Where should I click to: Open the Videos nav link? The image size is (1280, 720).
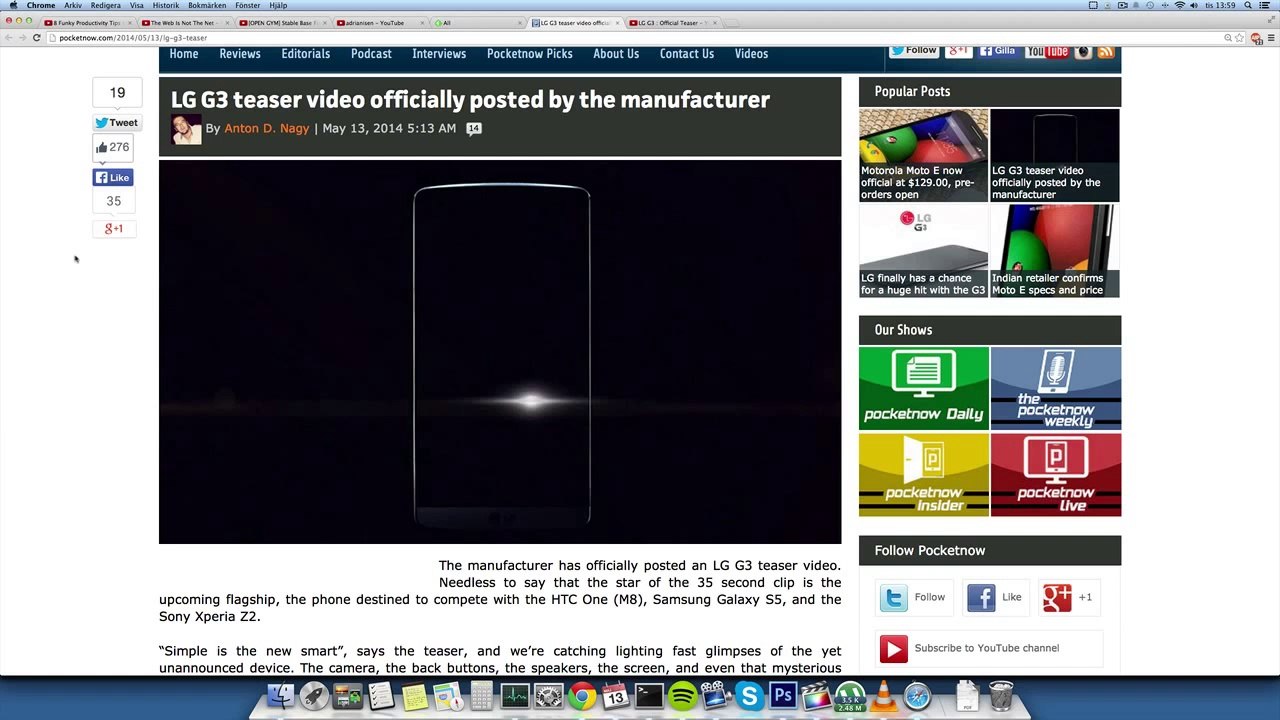tap(752, 54)
